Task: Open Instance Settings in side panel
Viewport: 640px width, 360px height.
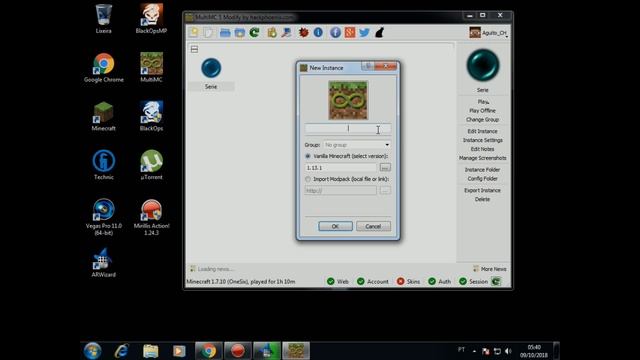Action: point(482,140)
